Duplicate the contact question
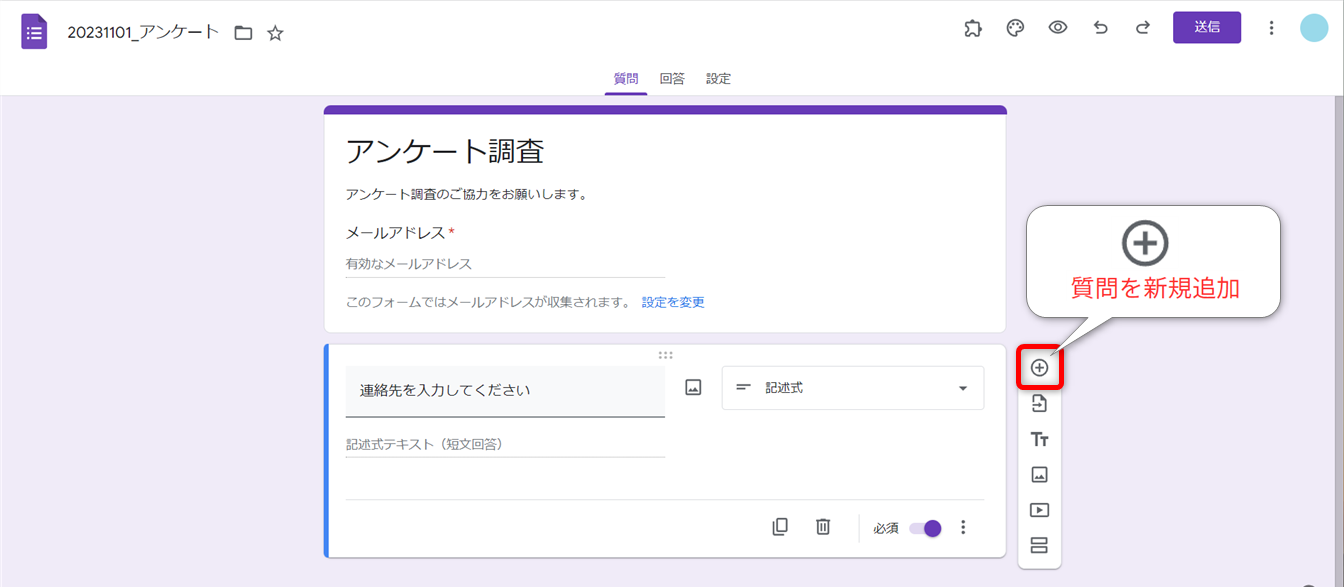Image resolution: width=1344 pixels, height=587 pixels. tap(780, 527)
